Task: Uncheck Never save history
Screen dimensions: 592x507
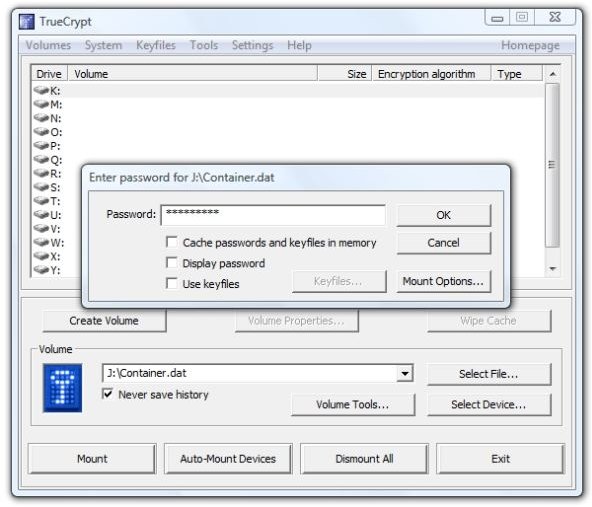Action: (108, 394)
